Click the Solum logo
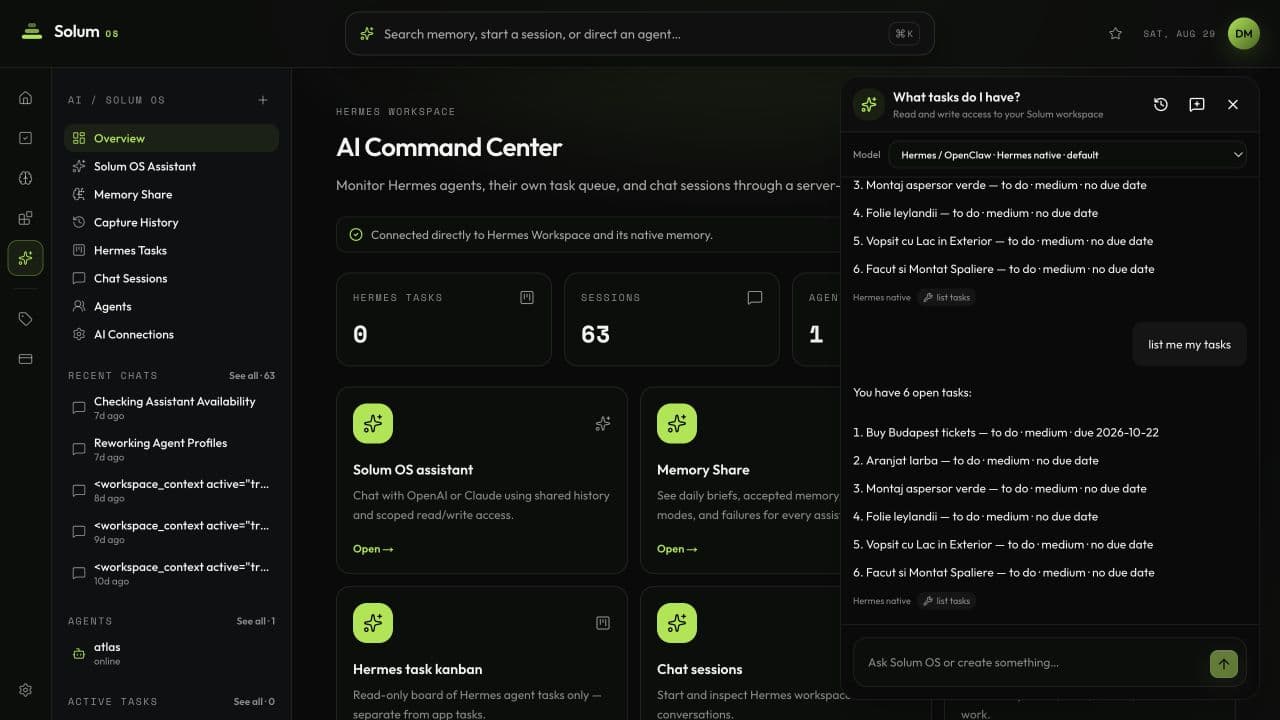1280x720 pixels. click(69, 32)
